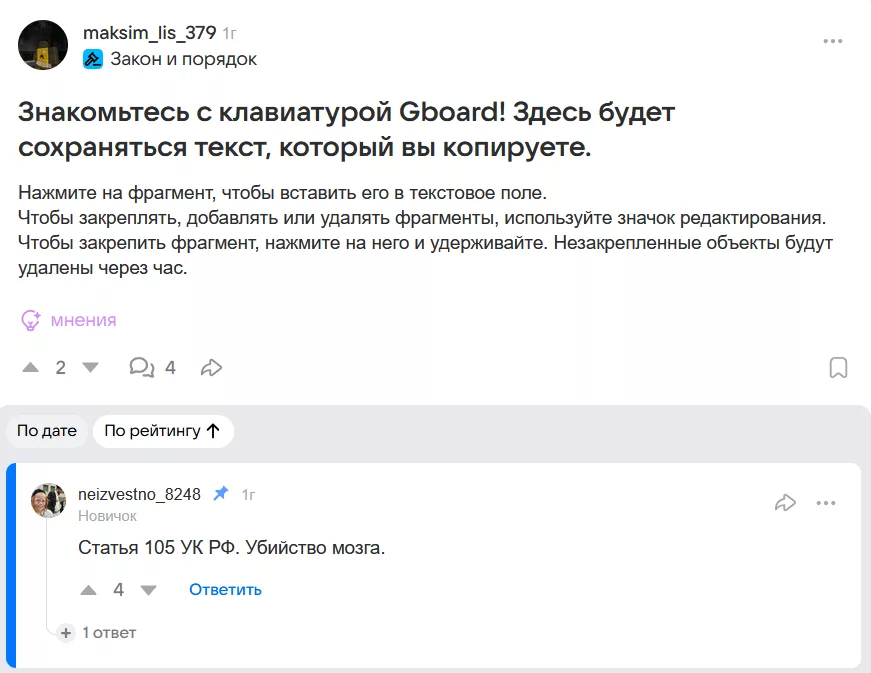Open the post's three-dot options menu

[x=832, y=41]
